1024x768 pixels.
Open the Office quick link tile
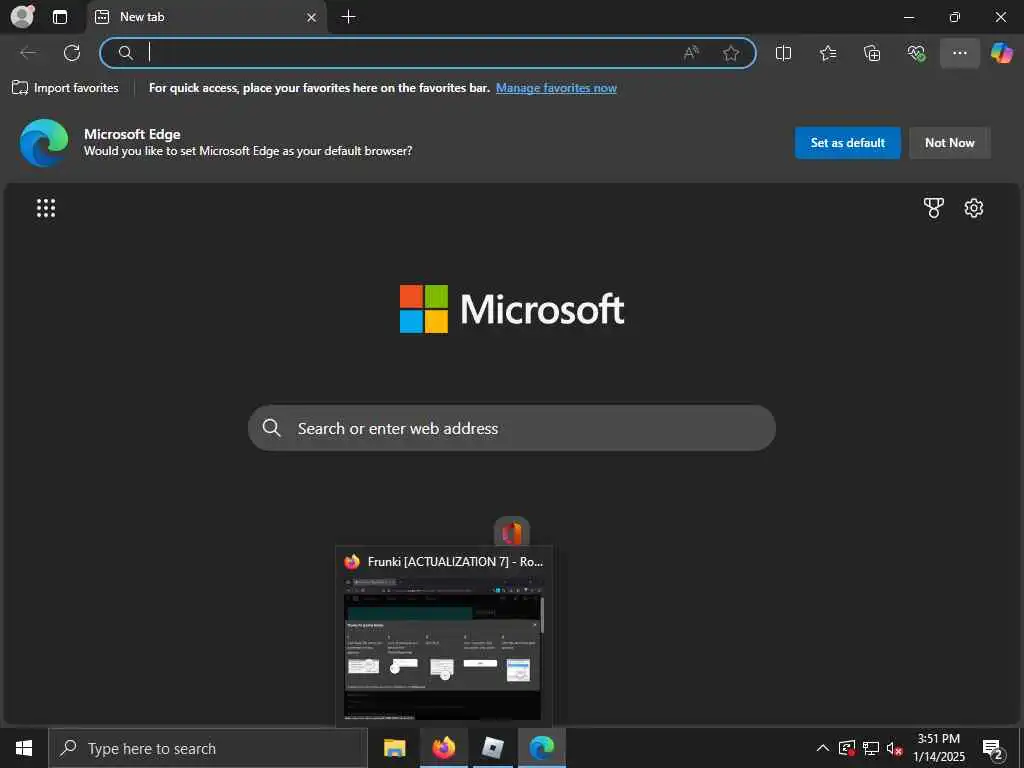coord(512,532)
